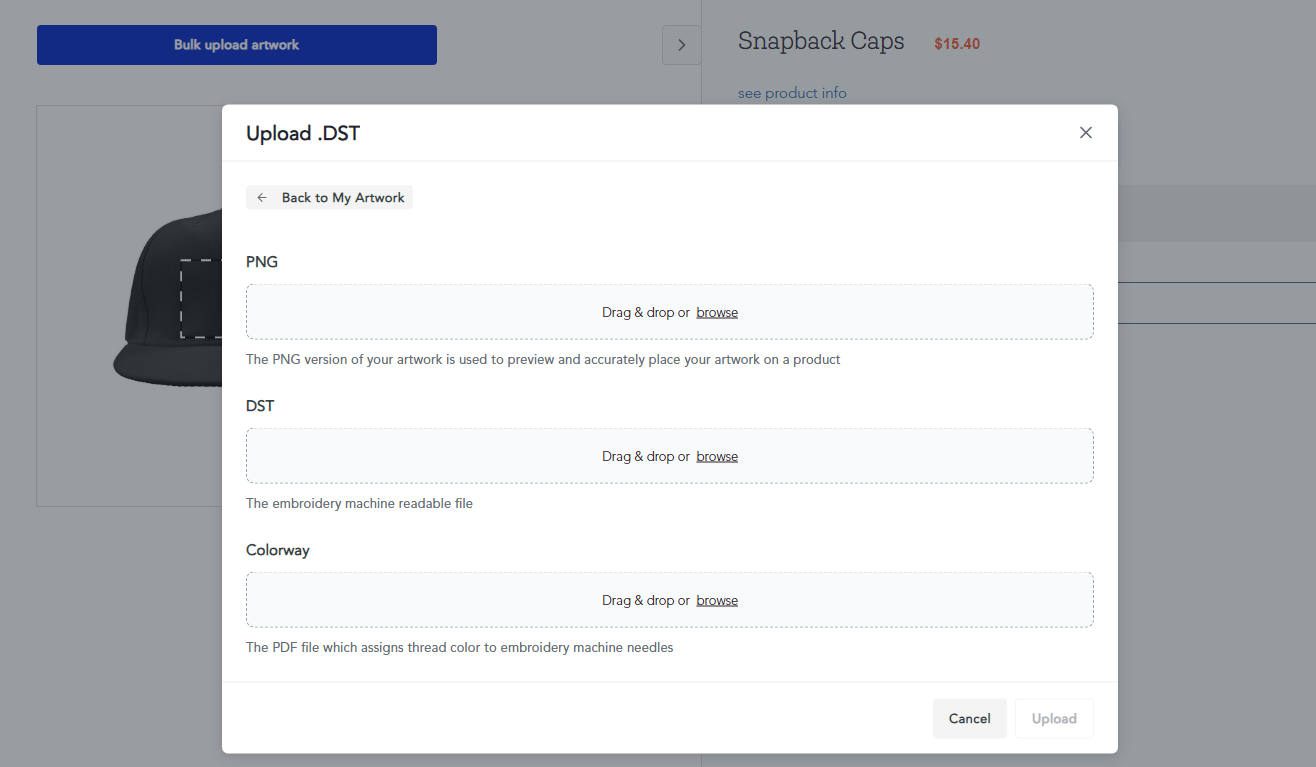Click the Snapback Caps product title
This screenshot has height=767, width=1316.
click(821, 41)
